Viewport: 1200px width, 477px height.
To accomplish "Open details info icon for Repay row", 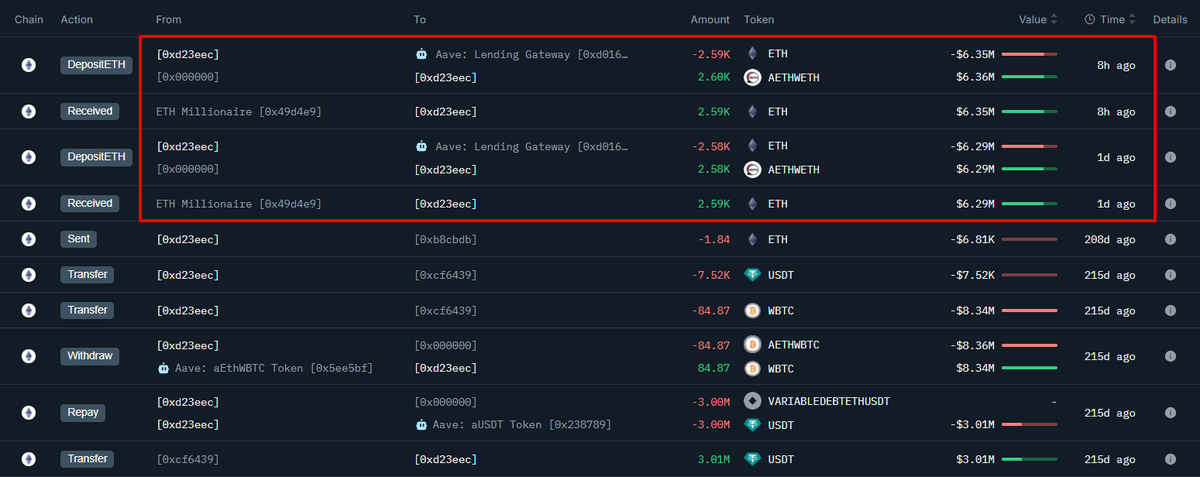I will (x=1170, y=412).
